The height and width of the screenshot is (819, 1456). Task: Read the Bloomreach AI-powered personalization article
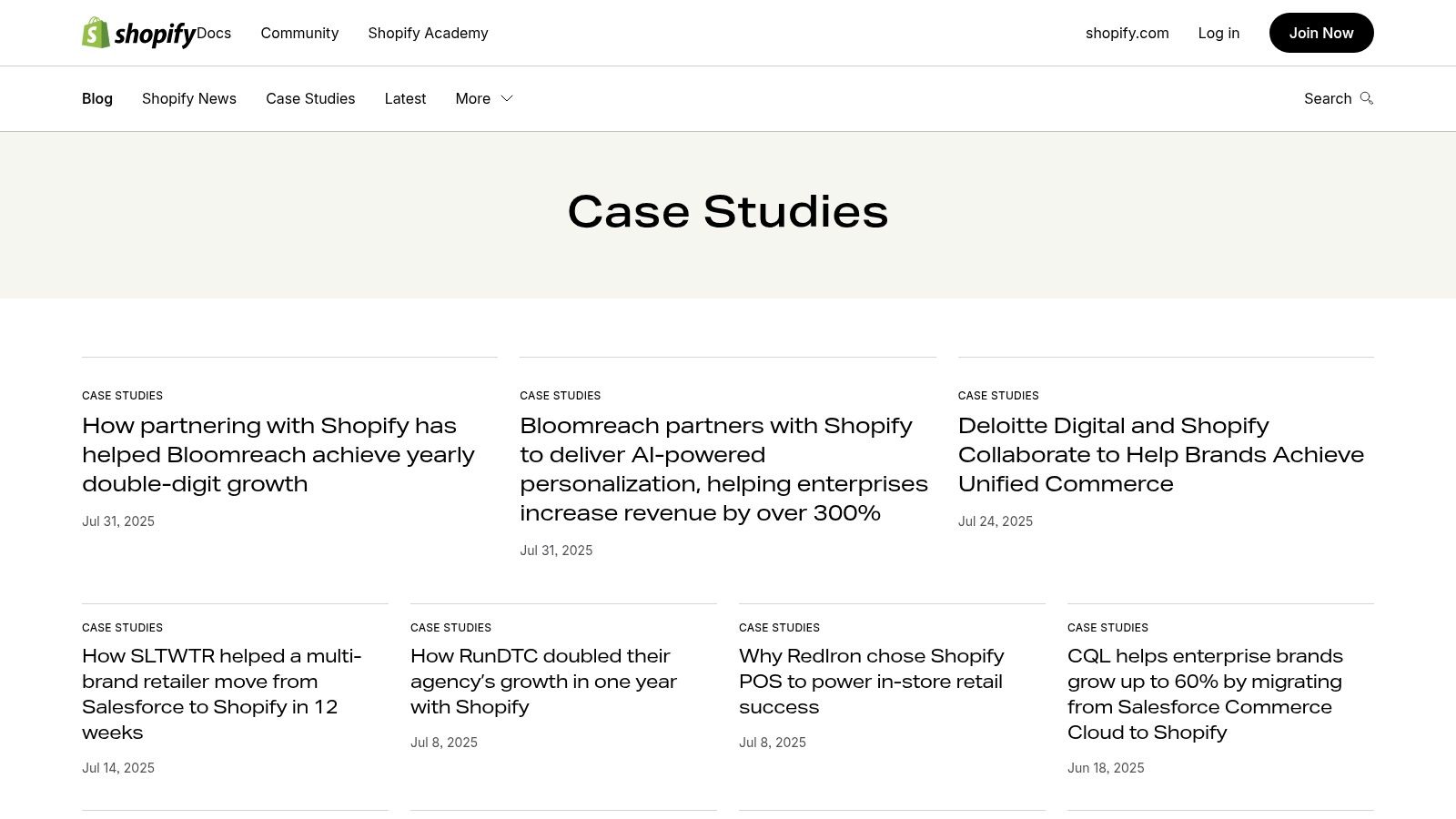[724, 469]
